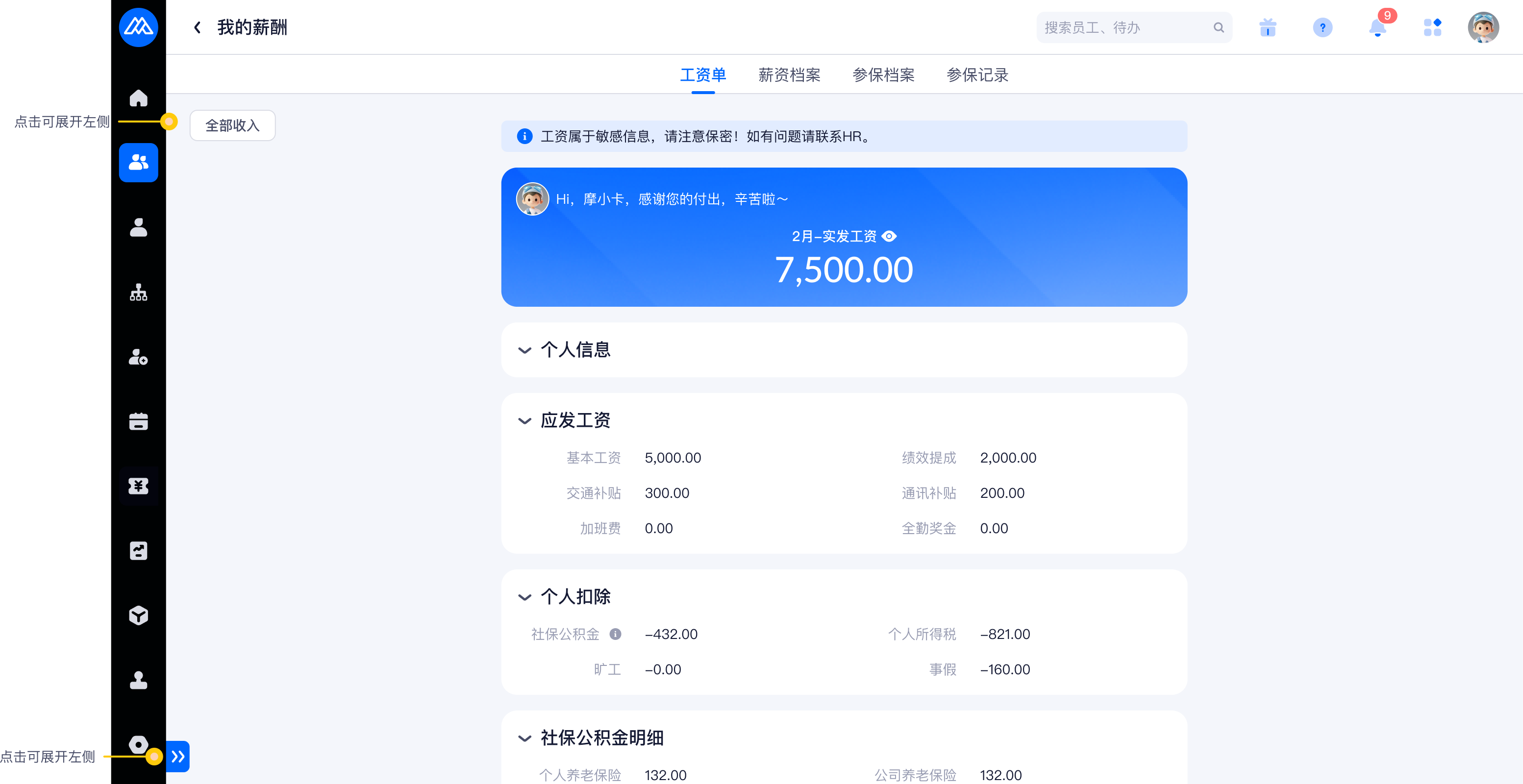
Task: Click the 全部收入 button
Action: coord(232,125)
